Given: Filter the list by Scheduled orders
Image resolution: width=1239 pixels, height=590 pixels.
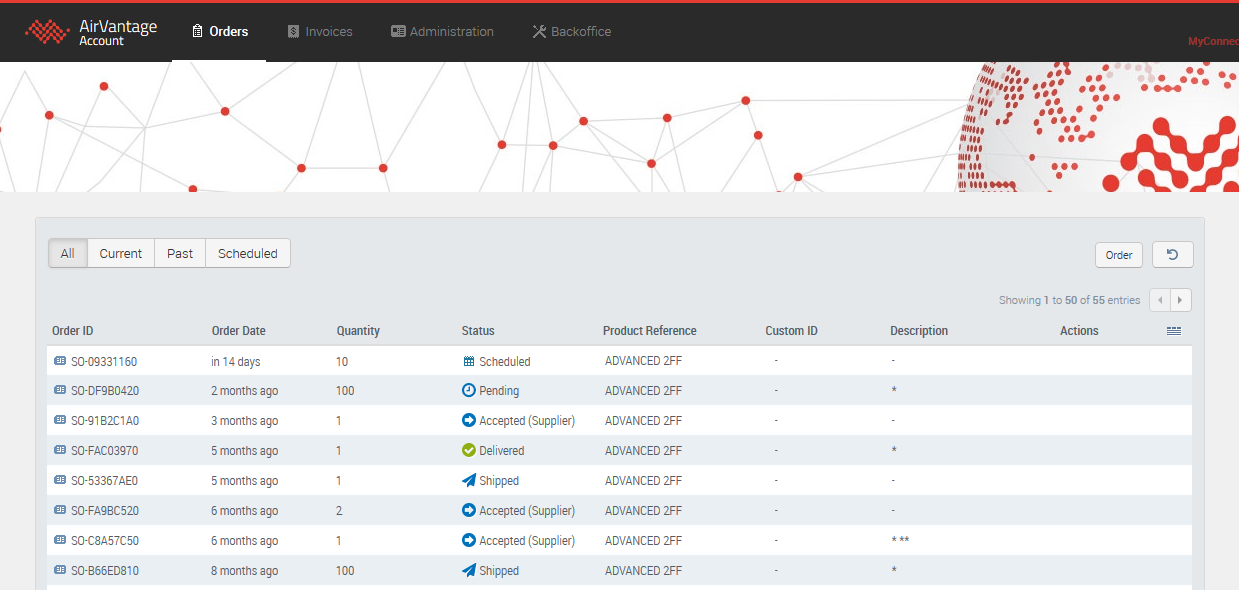Looking at the screenshot, I should tap(248, 253).
